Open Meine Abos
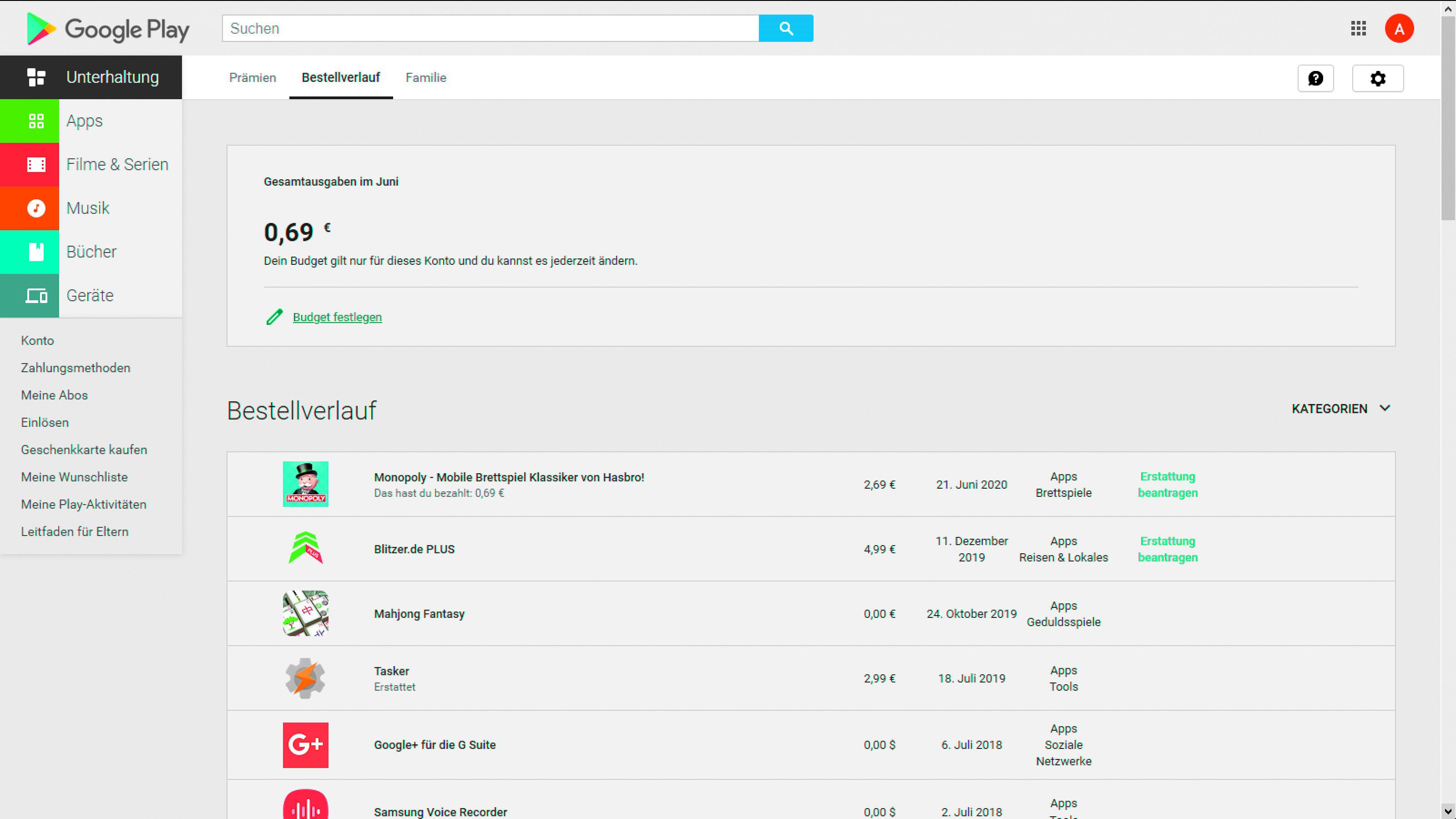This screenshot has height=819, width=1456. 54,394
